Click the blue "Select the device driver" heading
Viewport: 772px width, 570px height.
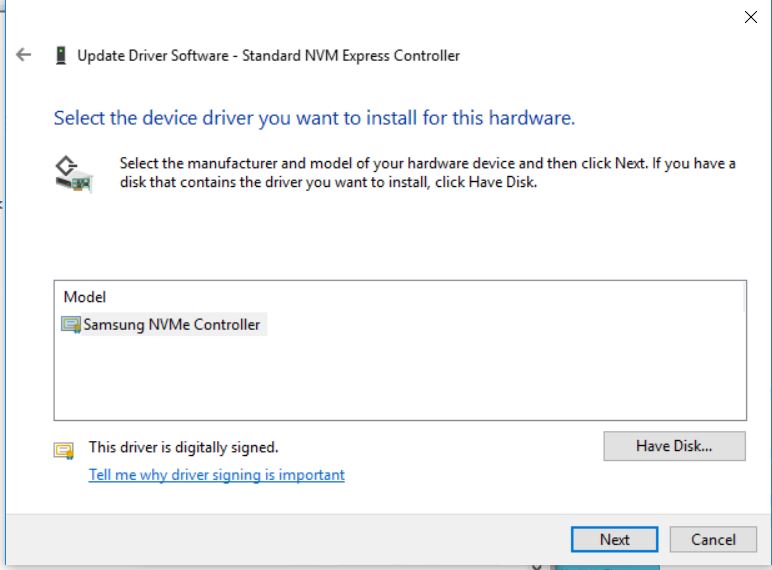(314, 119)
